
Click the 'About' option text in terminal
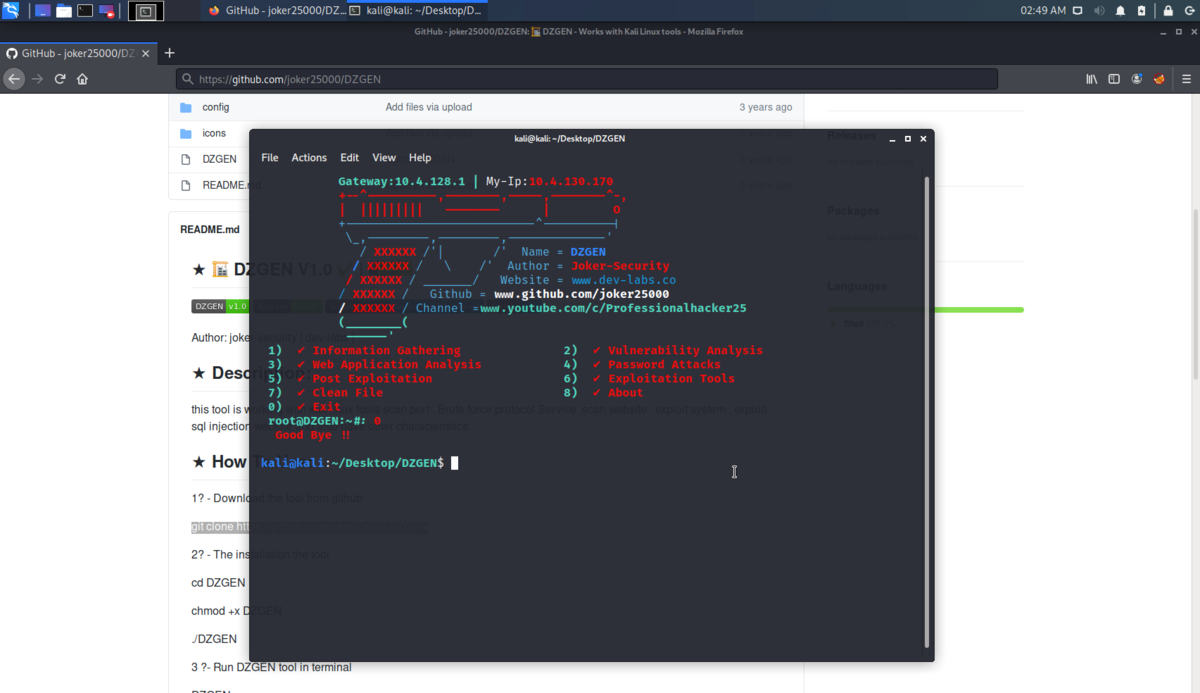pos(626,393)
